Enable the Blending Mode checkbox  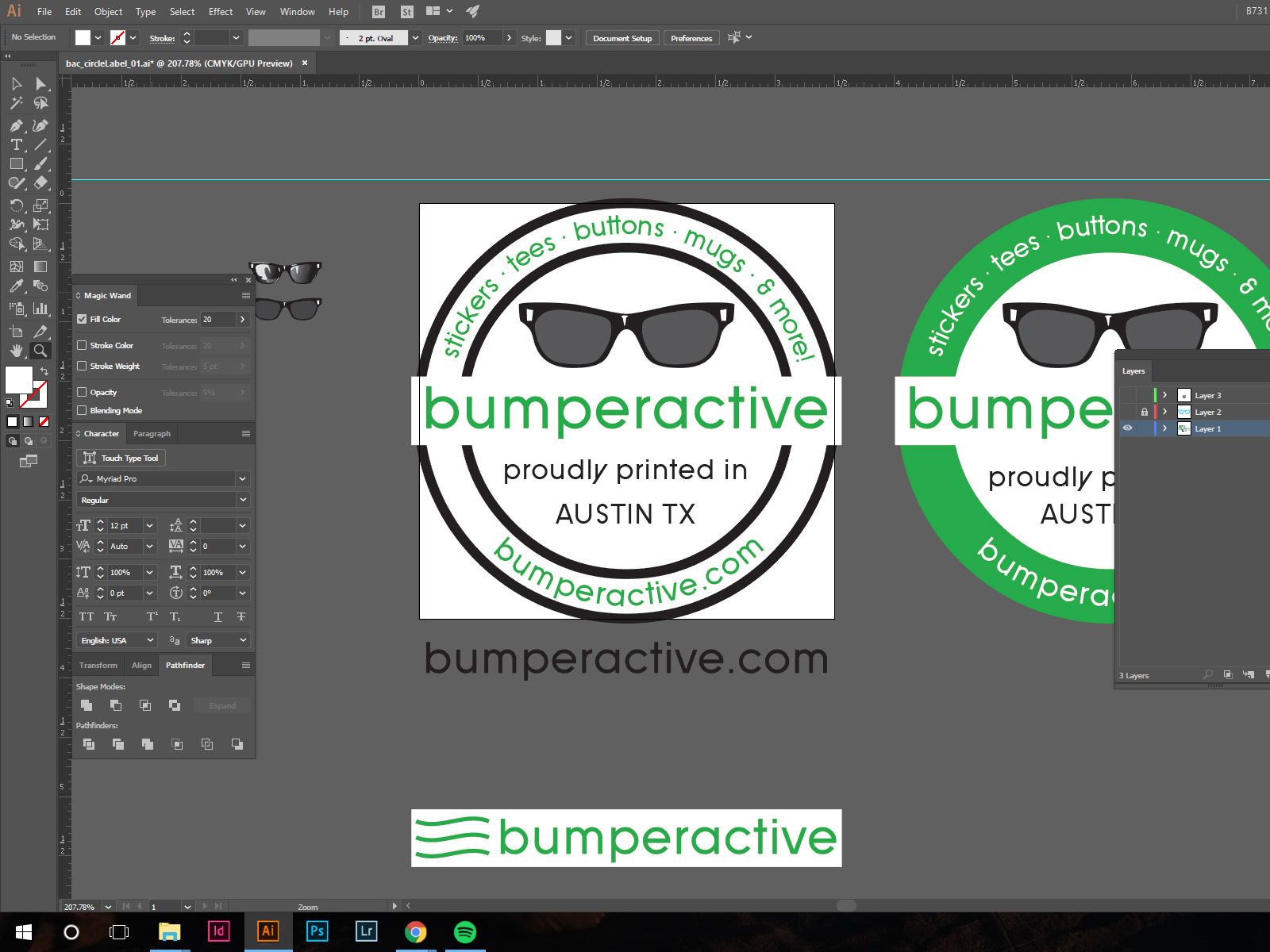tap(82, 410)
